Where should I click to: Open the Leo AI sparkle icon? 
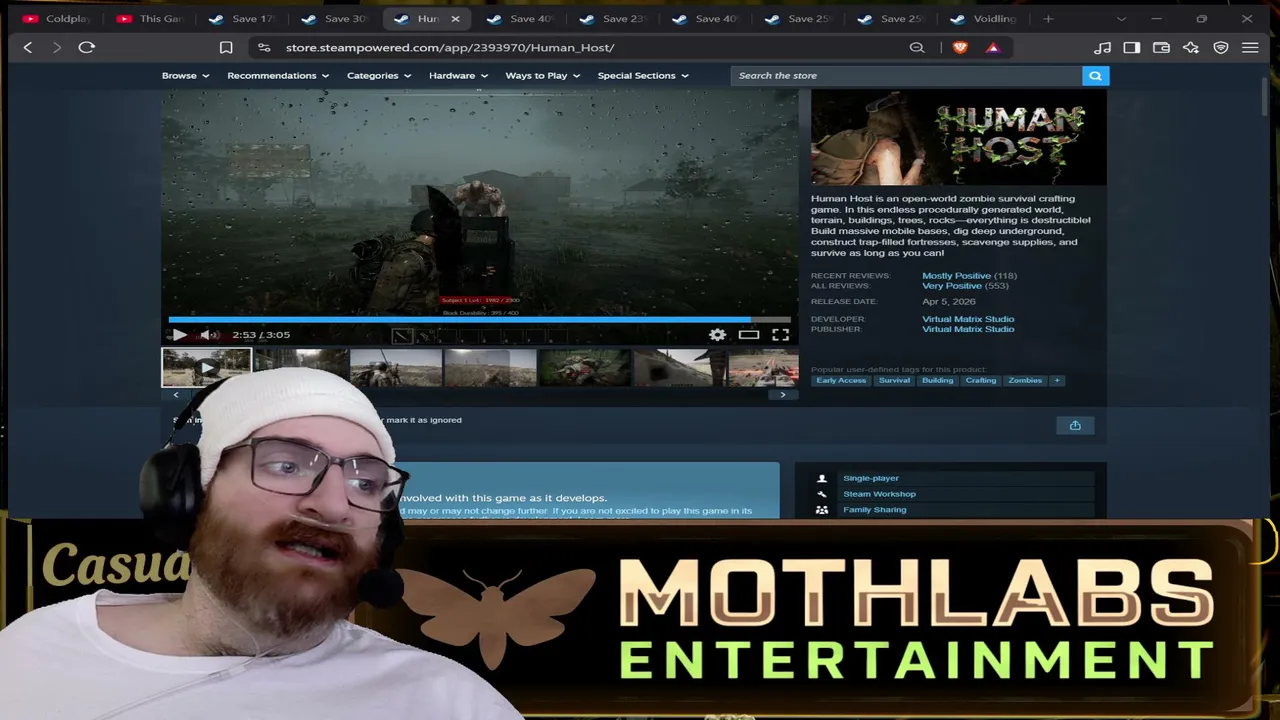(1191, 47)
